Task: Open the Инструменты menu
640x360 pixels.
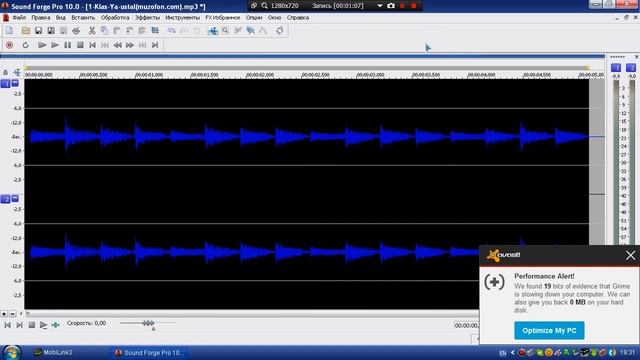Action: pos(182,18)
